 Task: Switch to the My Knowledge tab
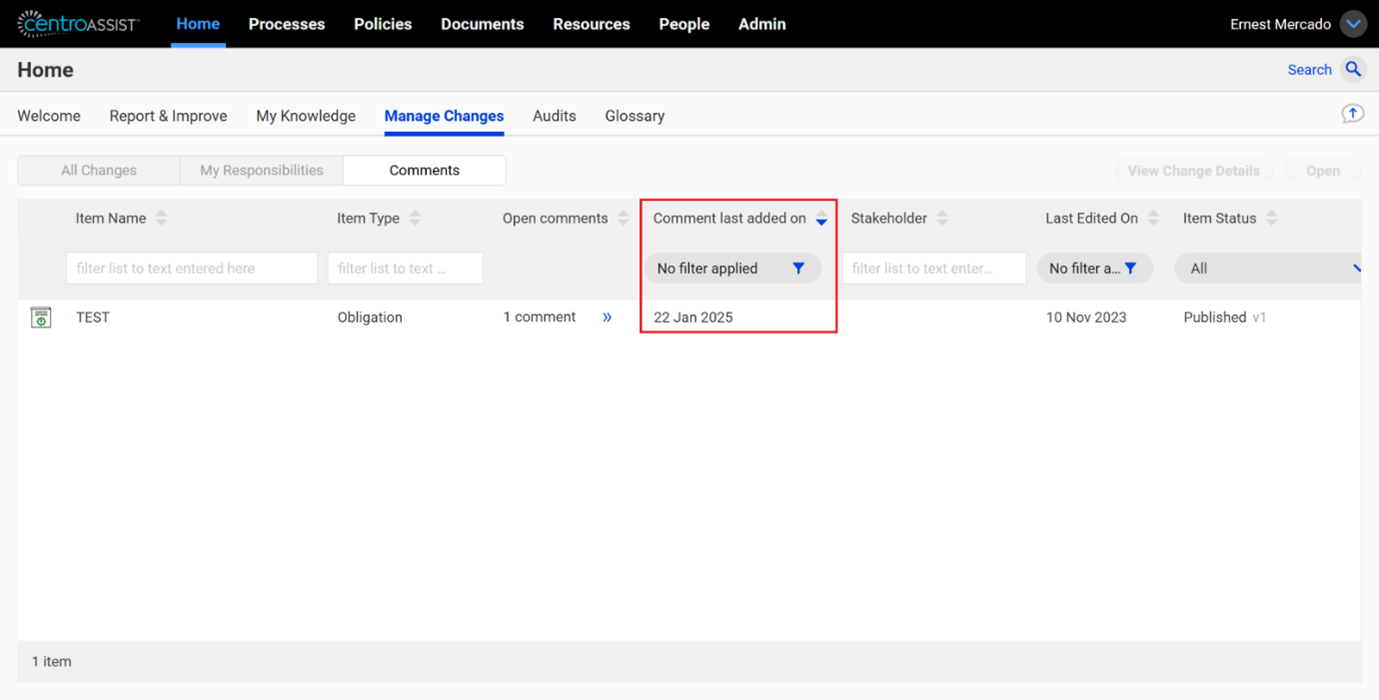(x=306, y=116)
